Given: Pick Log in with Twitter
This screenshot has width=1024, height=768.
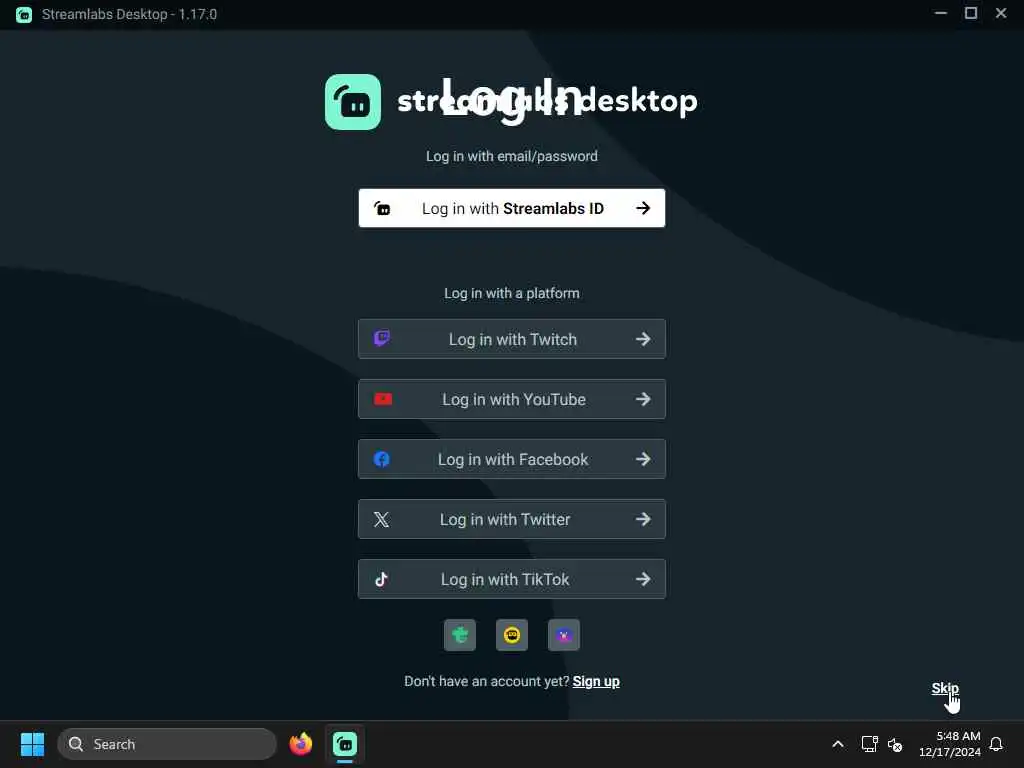Looking at the screenshot, I should coord(511,519).
